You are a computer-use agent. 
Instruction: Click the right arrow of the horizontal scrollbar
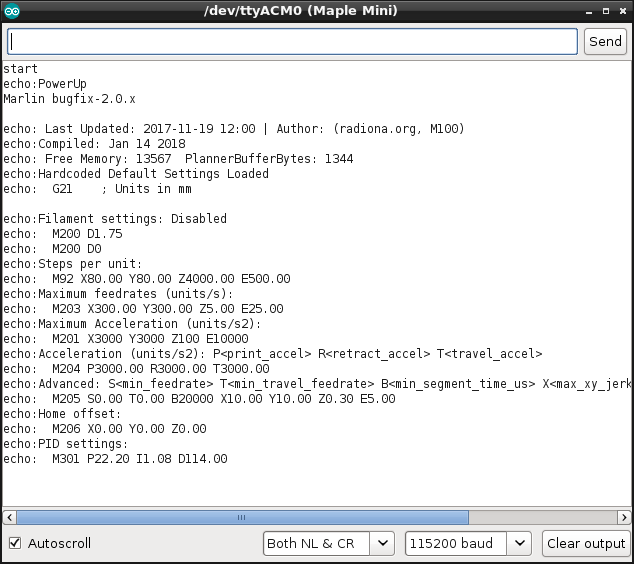(x=623, y=517)
